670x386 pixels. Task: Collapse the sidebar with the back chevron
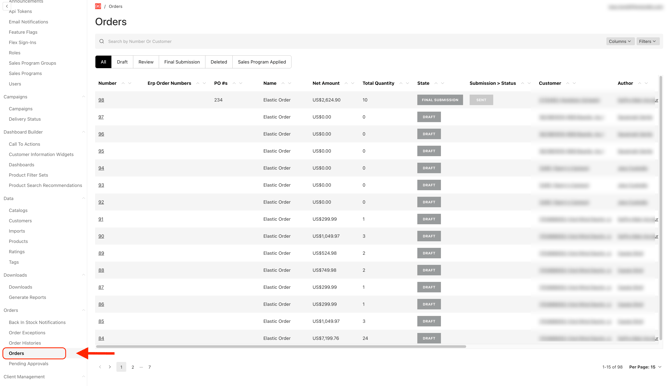[6, 6]
